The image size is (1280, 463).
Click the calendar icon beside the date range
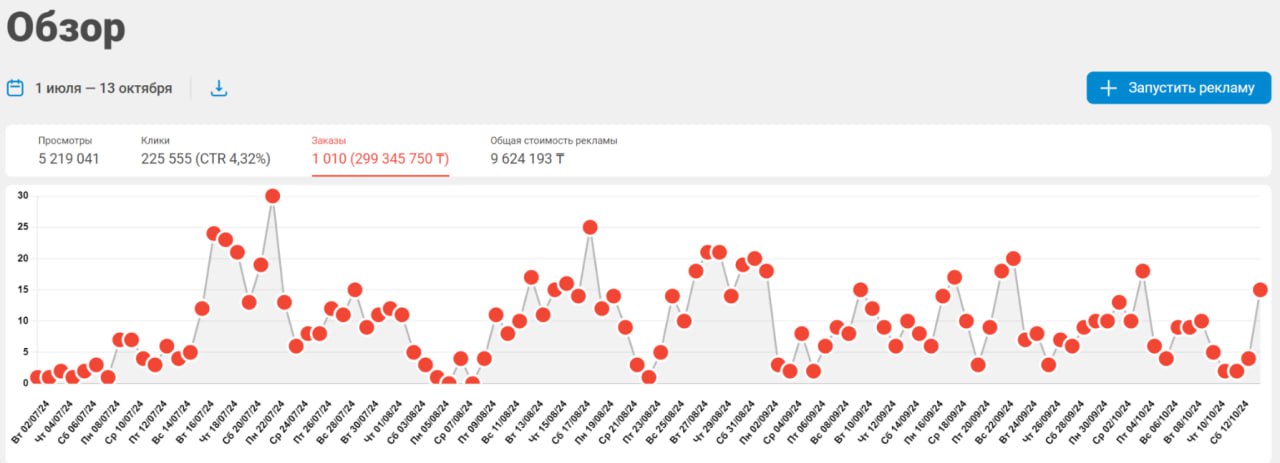click(x=15, y=88)
